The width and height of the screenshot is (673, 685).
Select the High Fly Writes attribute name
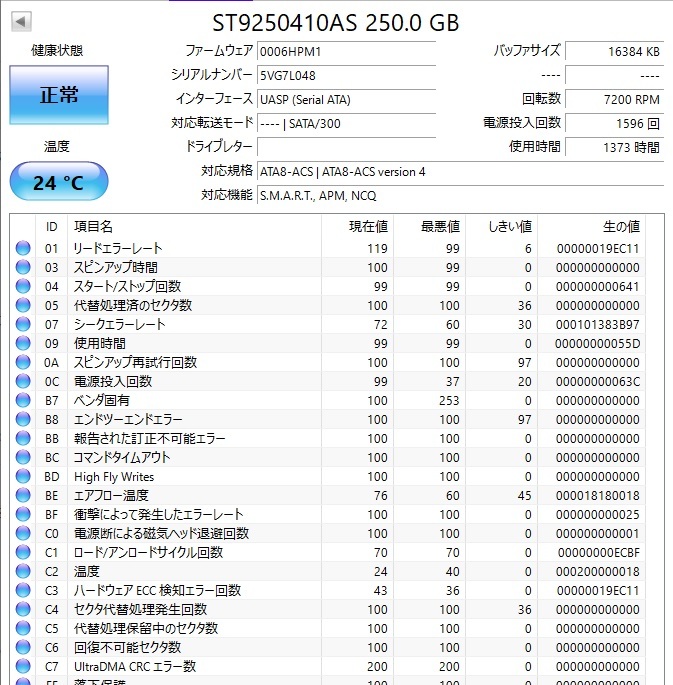click(114, 477)
